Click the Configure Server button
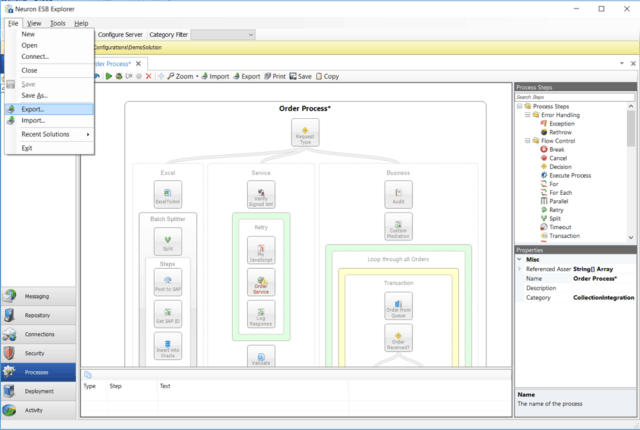 120,35
